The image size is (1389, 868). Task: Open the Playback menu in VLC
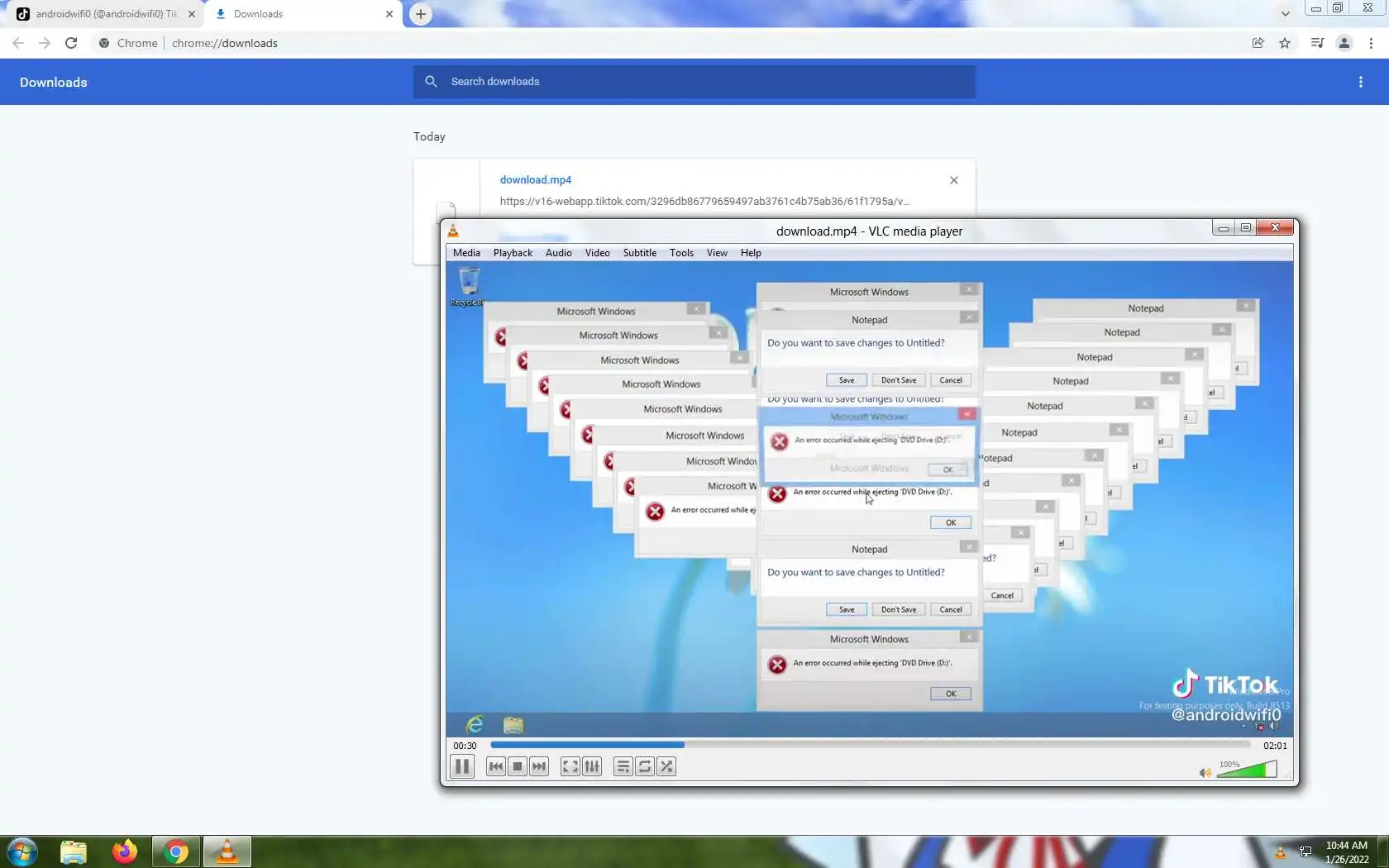tap(513, 253)
